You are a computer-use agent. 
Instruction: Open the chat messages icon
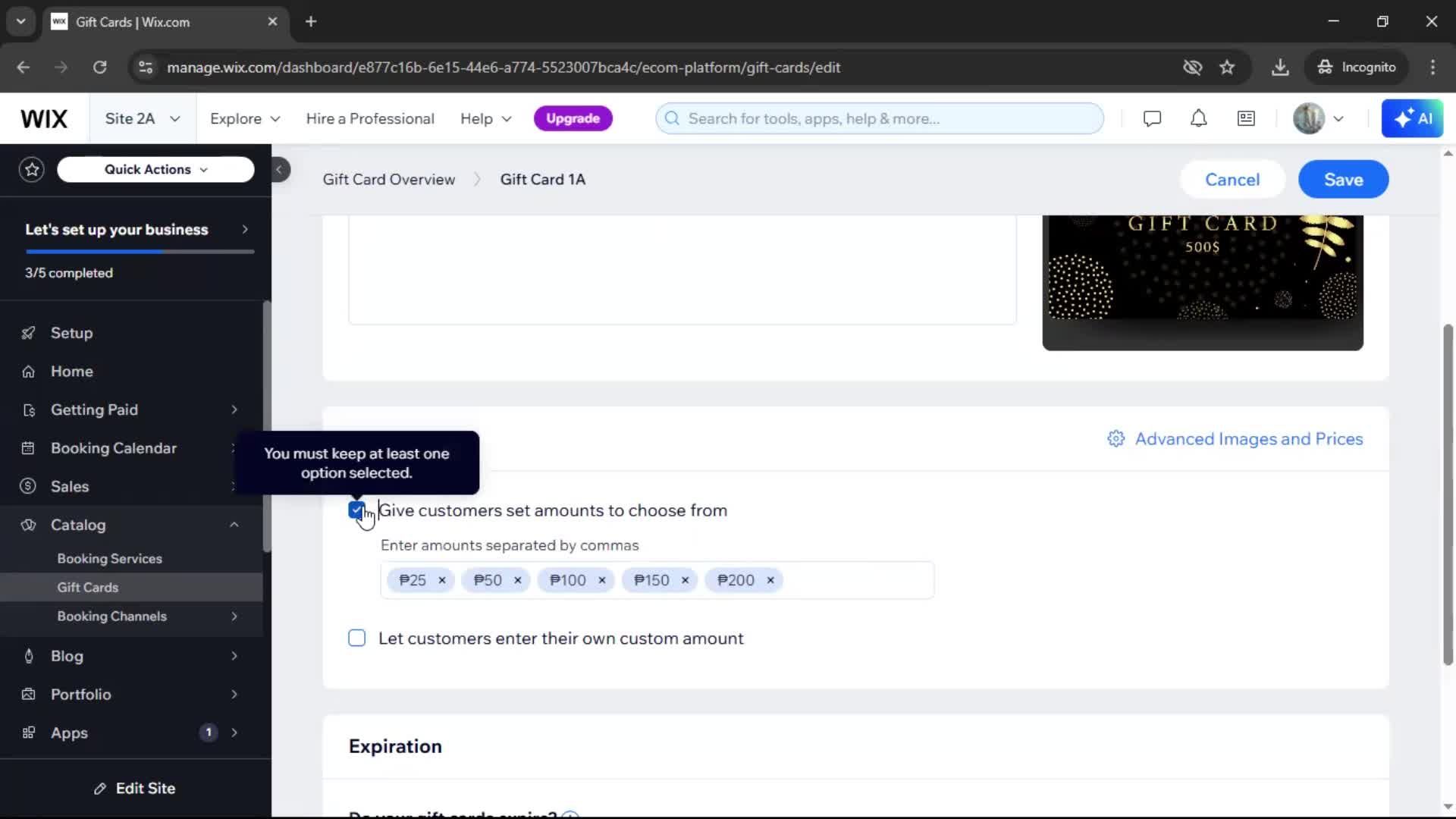(x=1152, y=119)
